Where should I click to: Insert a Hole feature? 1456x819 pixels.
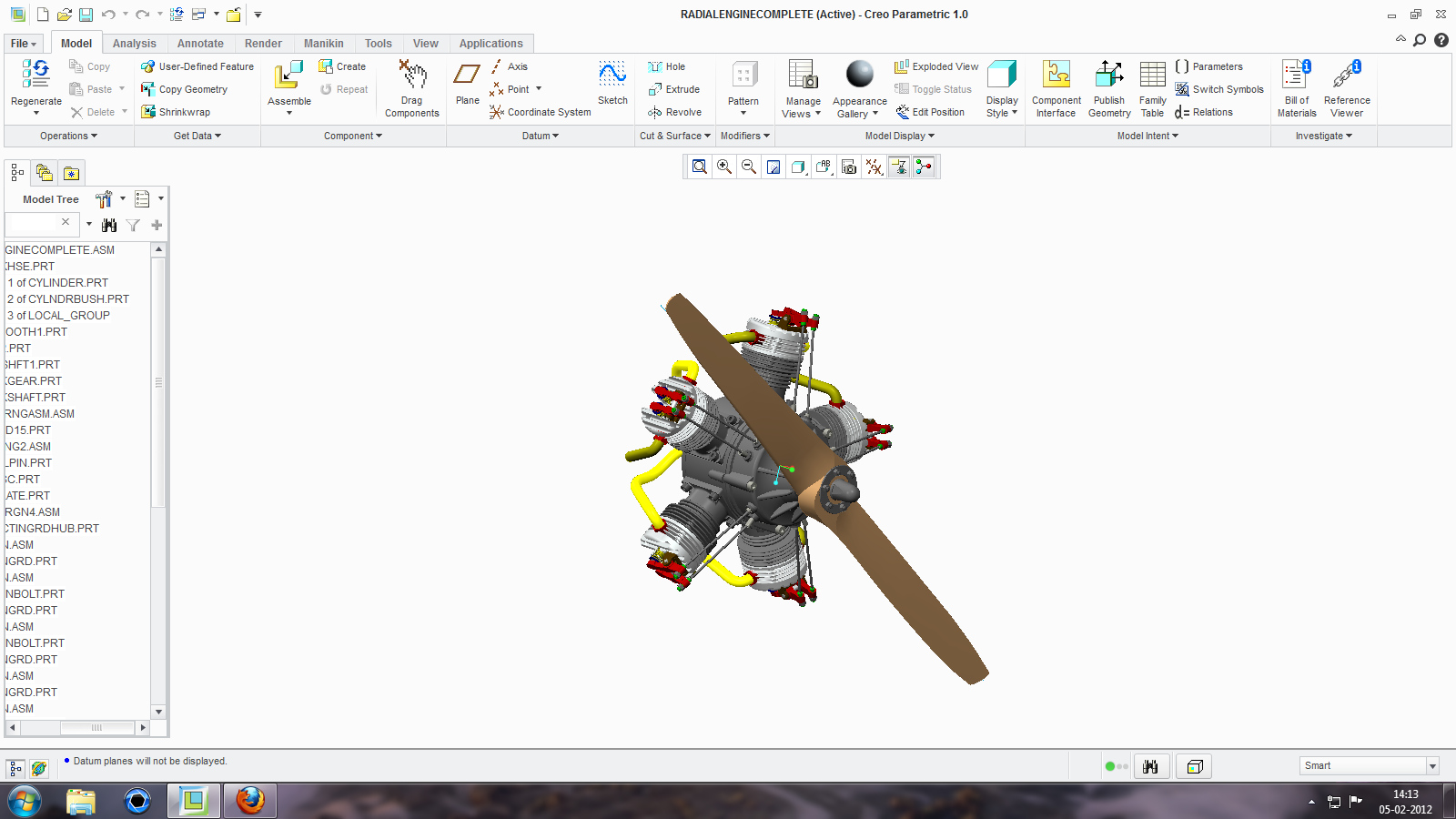(x=667, y=66)
